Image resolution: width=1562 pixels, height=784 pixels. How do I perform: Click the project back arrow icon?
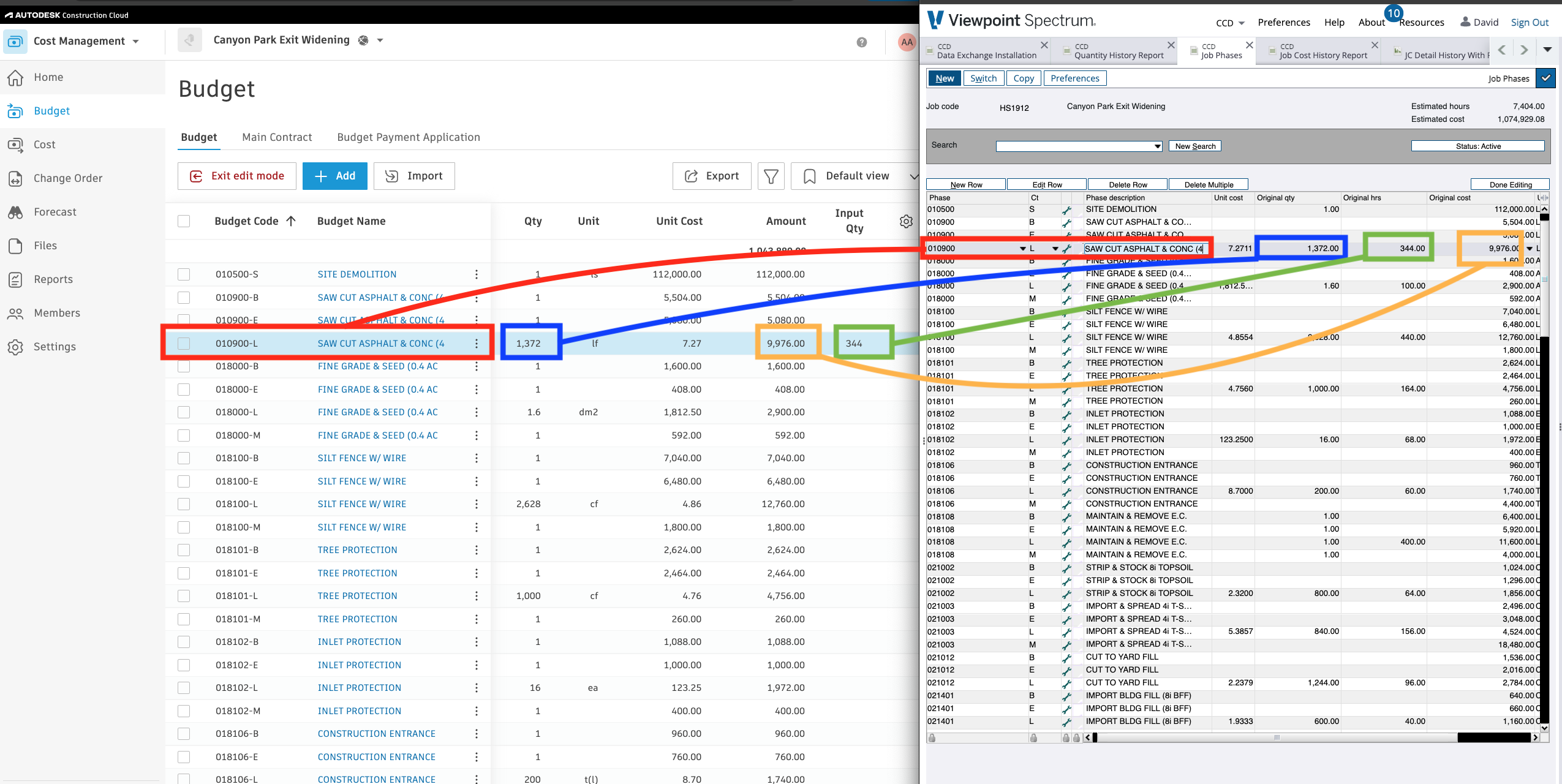tap(190, 40)
